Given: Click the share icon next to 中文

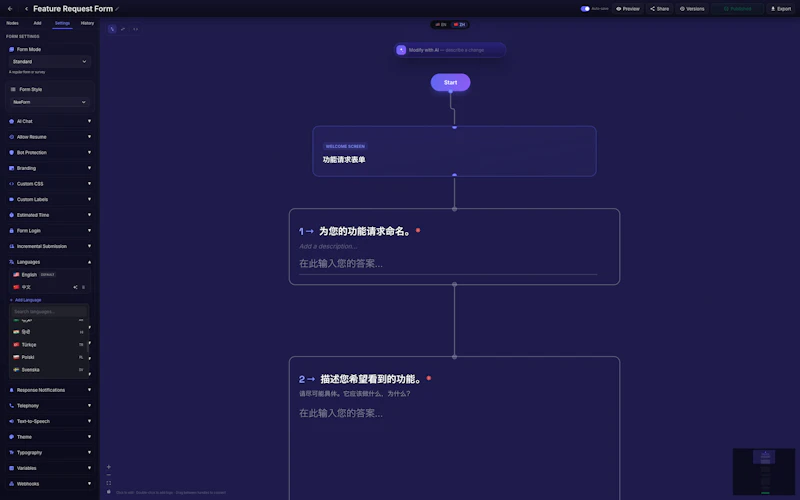Looking at the screenshot, I should 75,287.
